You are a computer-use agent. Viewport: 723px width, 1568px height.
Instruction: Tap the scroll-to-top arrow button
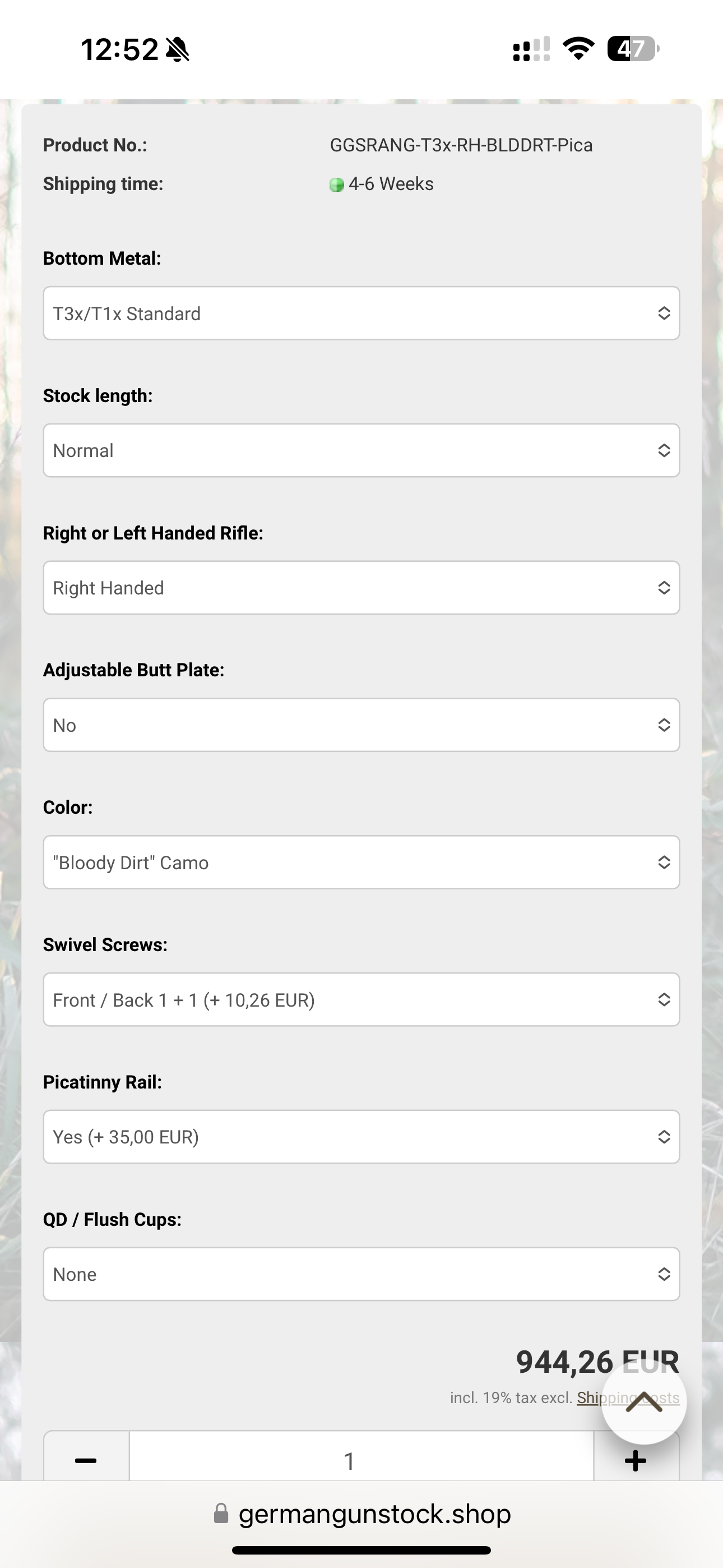pyautogui.click(x=644, y=1402)
